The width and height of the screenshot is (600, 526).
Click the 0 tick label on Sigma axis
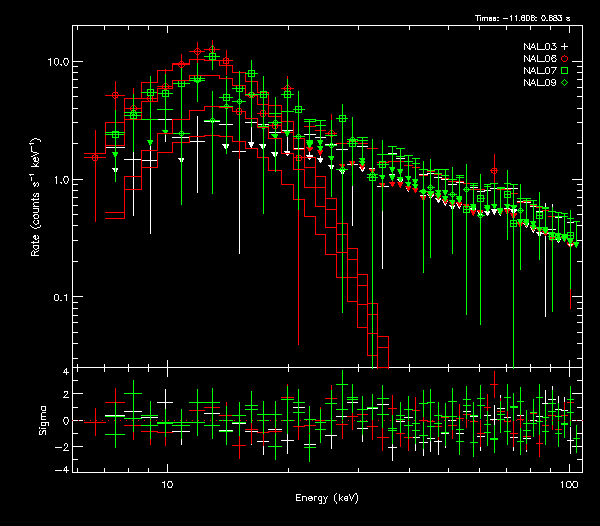pyautogui.click(x=65, y=421)
